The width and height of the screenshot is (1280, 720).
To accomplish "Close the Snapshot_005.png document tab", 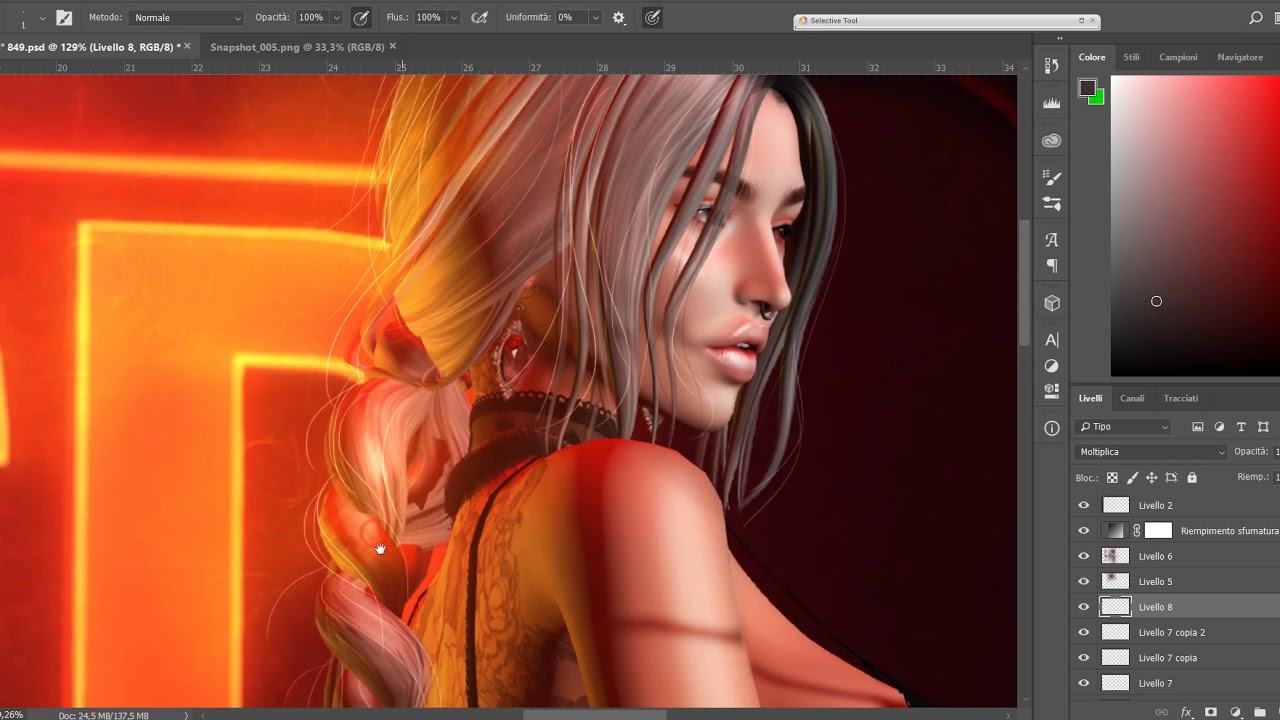I will [393, 46].
